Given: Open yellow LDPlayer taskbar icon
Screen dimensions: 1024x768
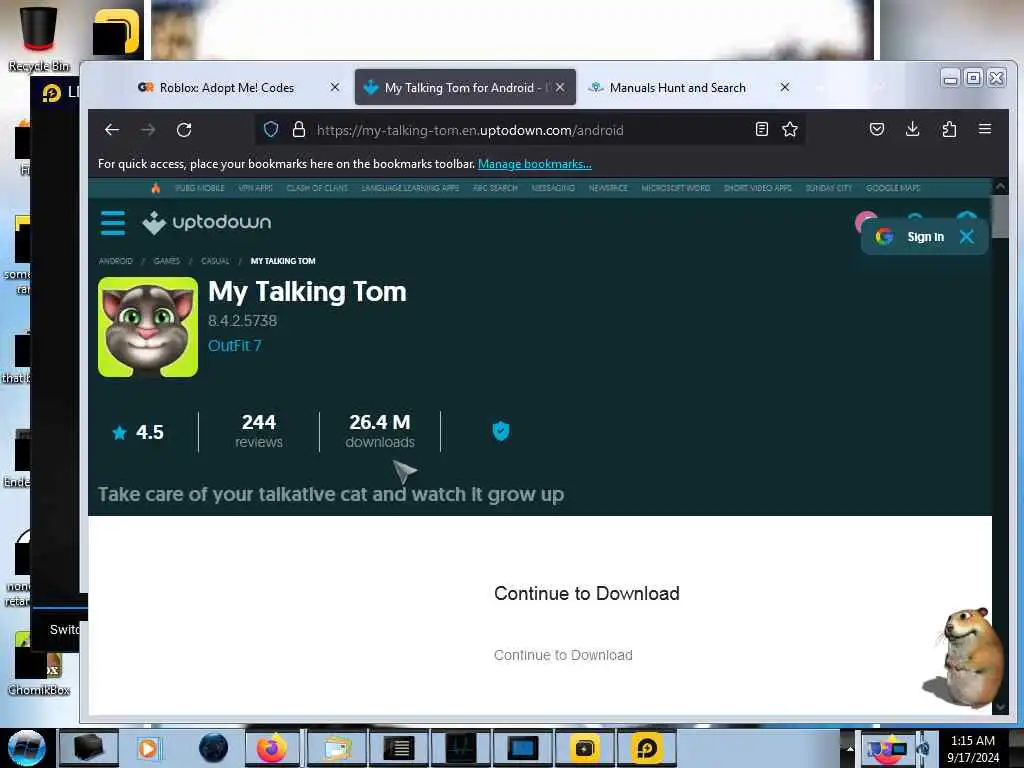Looking at the screenshot, I should [647, 748].
